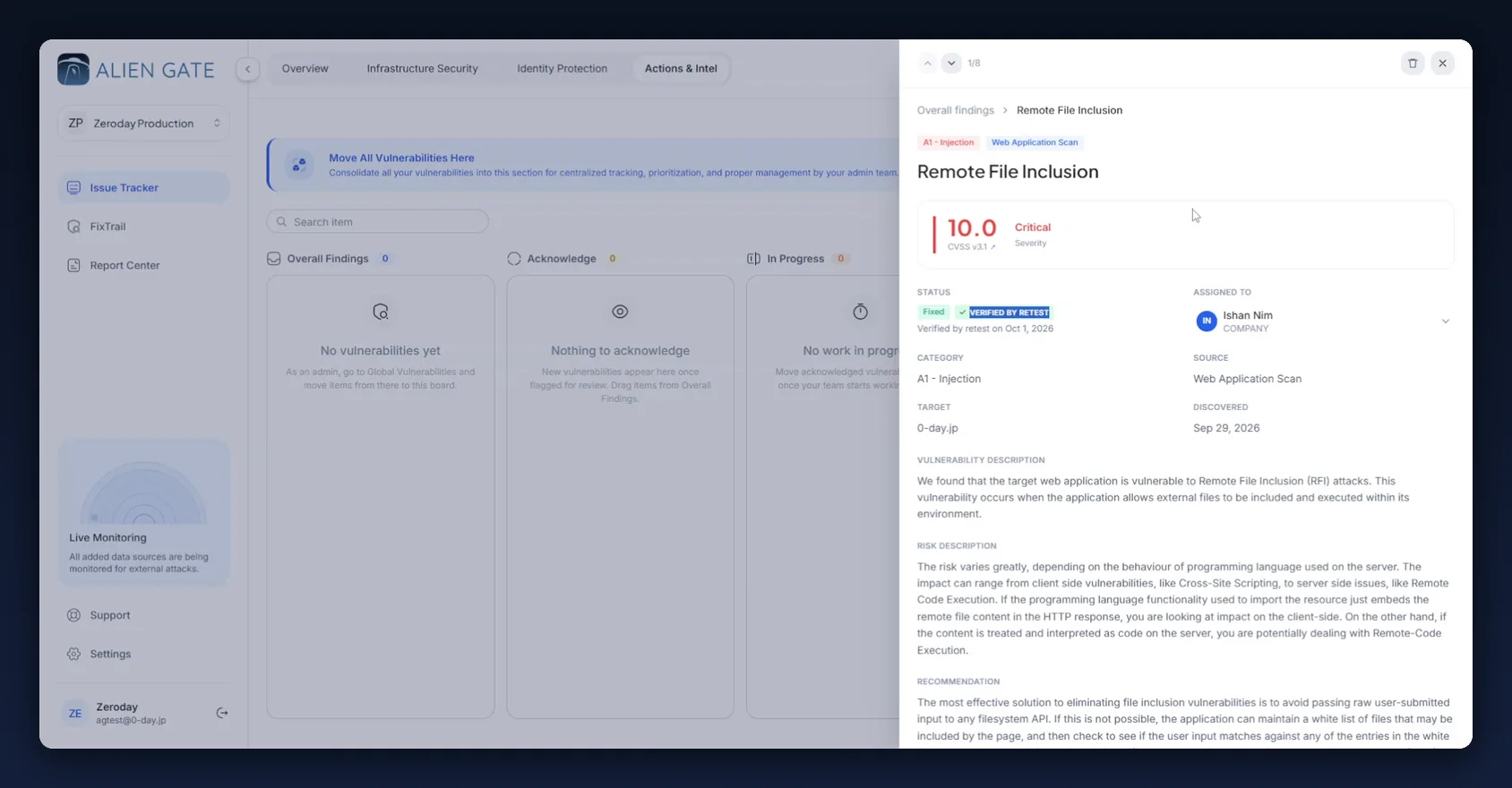1512x788 pixels.
Task: Click the Overall Findings column icon
Action: coord(274,259)
